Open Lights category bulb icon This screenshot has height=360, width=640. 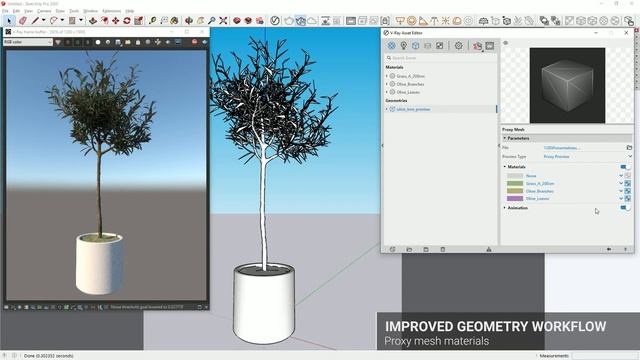pyautogui.click(x=404, y=46)
